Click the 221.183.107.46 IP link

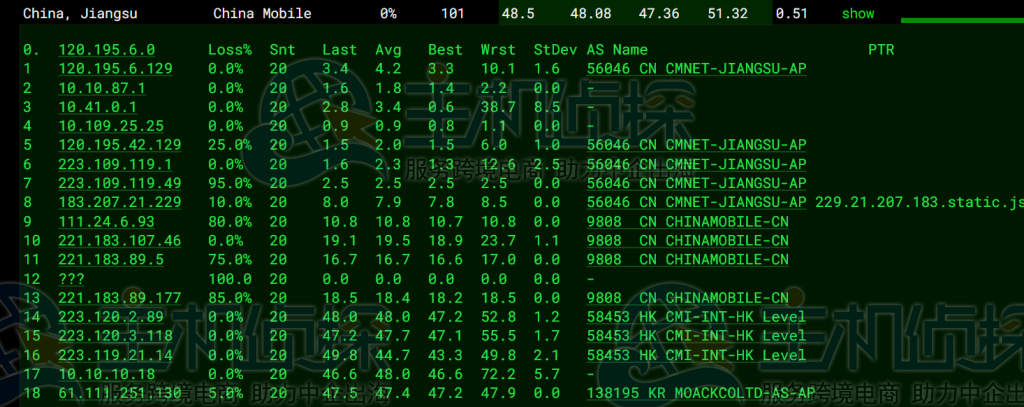click(x=119, y=240)
